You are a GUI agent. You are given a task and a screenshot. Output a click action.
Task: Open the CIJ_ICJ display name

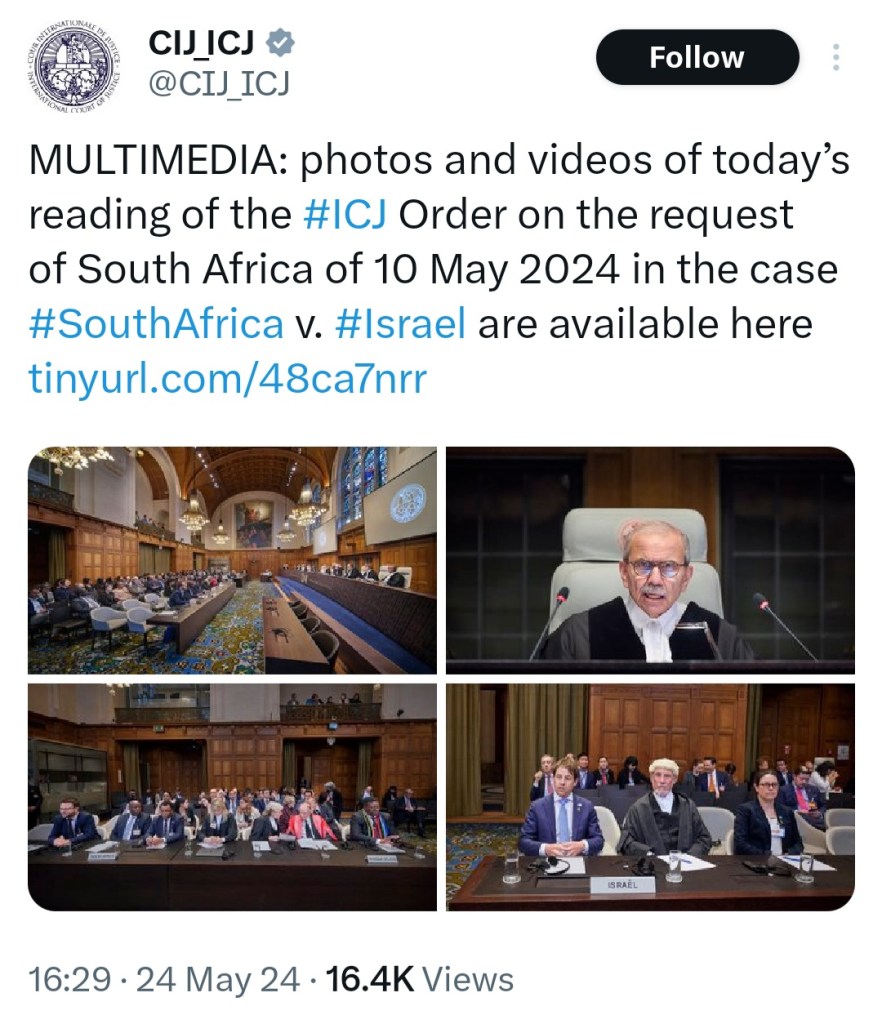201,42
